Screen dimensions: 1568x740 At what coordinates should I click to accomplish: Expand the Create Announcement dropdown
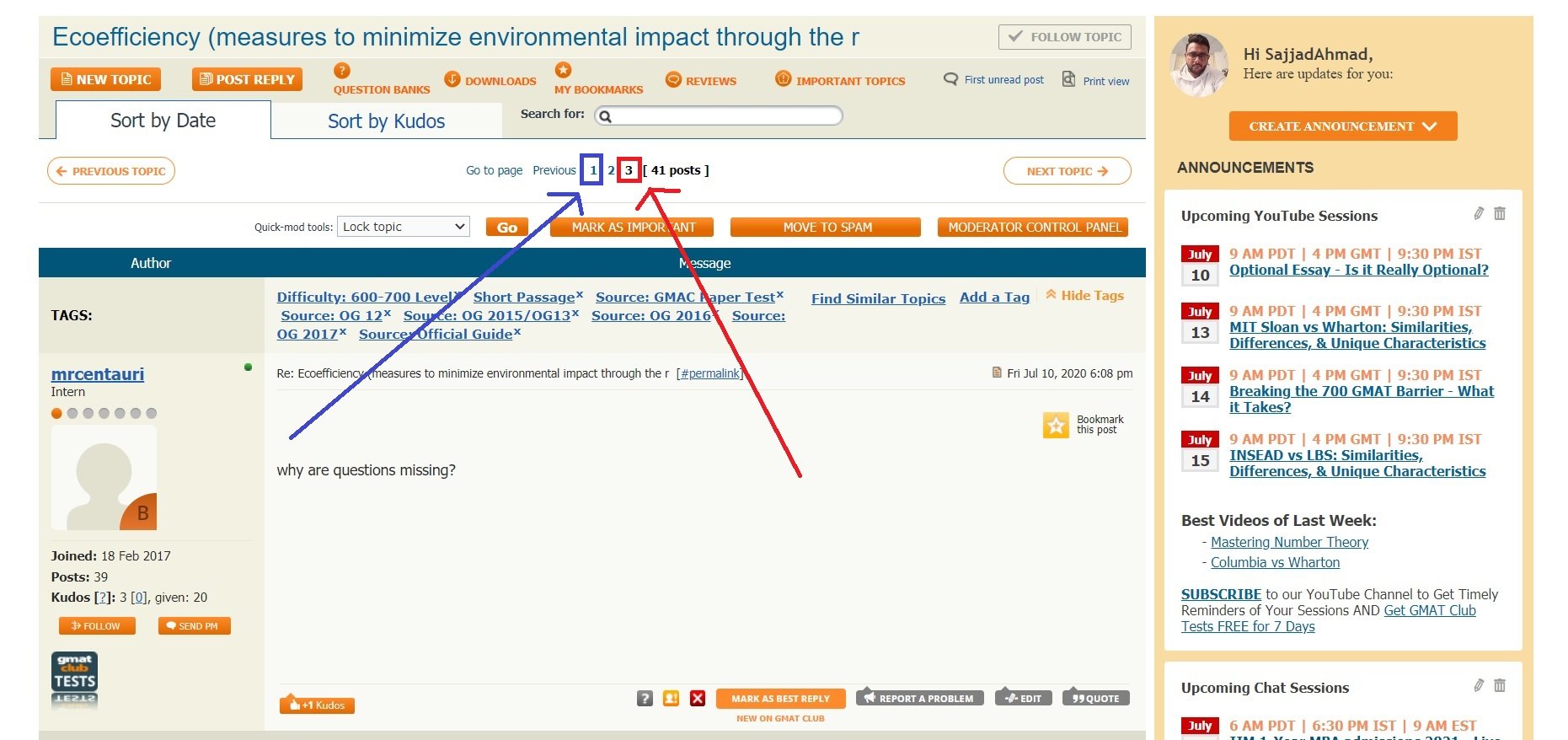click(x=1342, y=126)
